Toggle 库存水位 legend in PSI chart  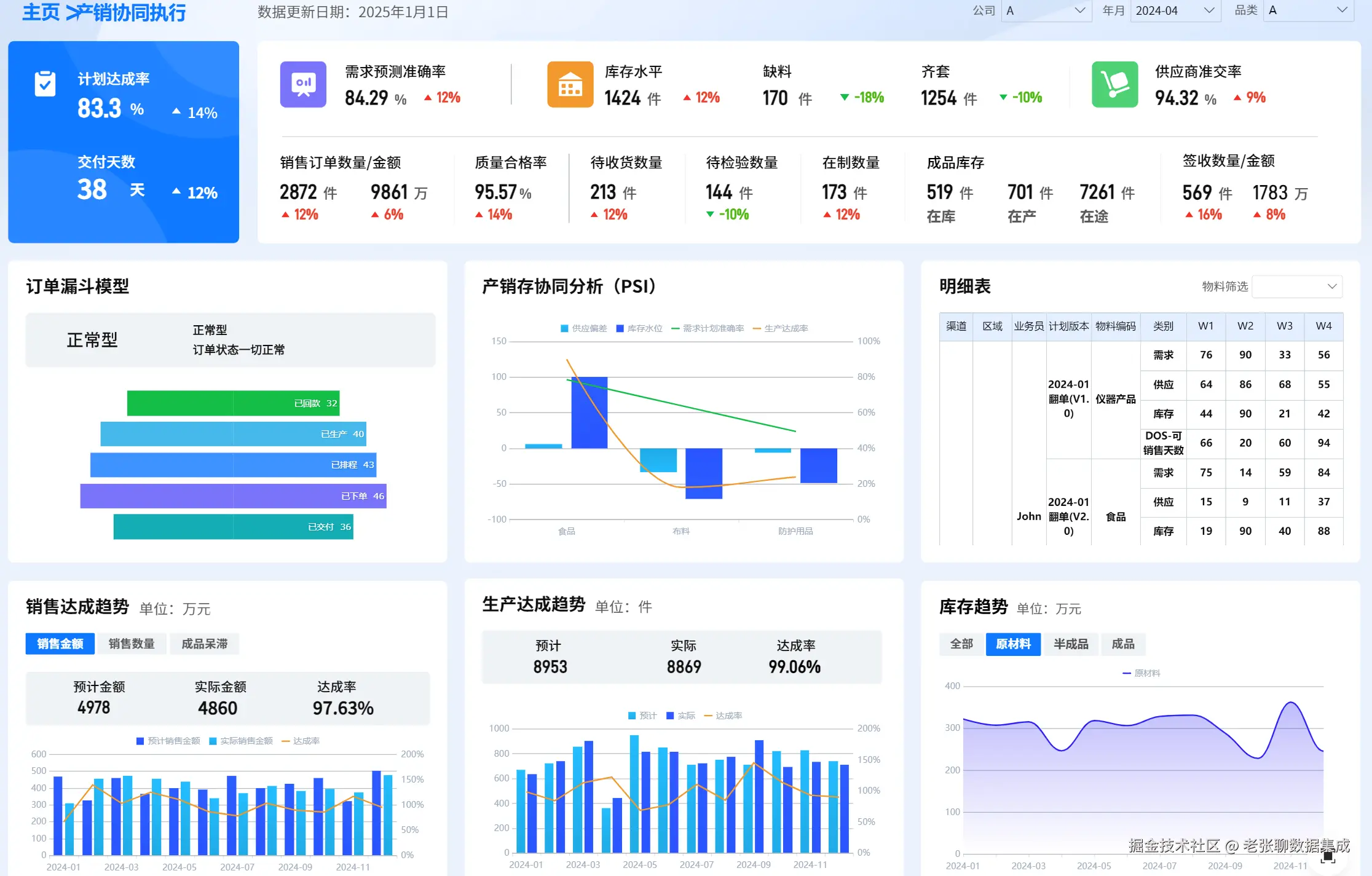point(639,328)
